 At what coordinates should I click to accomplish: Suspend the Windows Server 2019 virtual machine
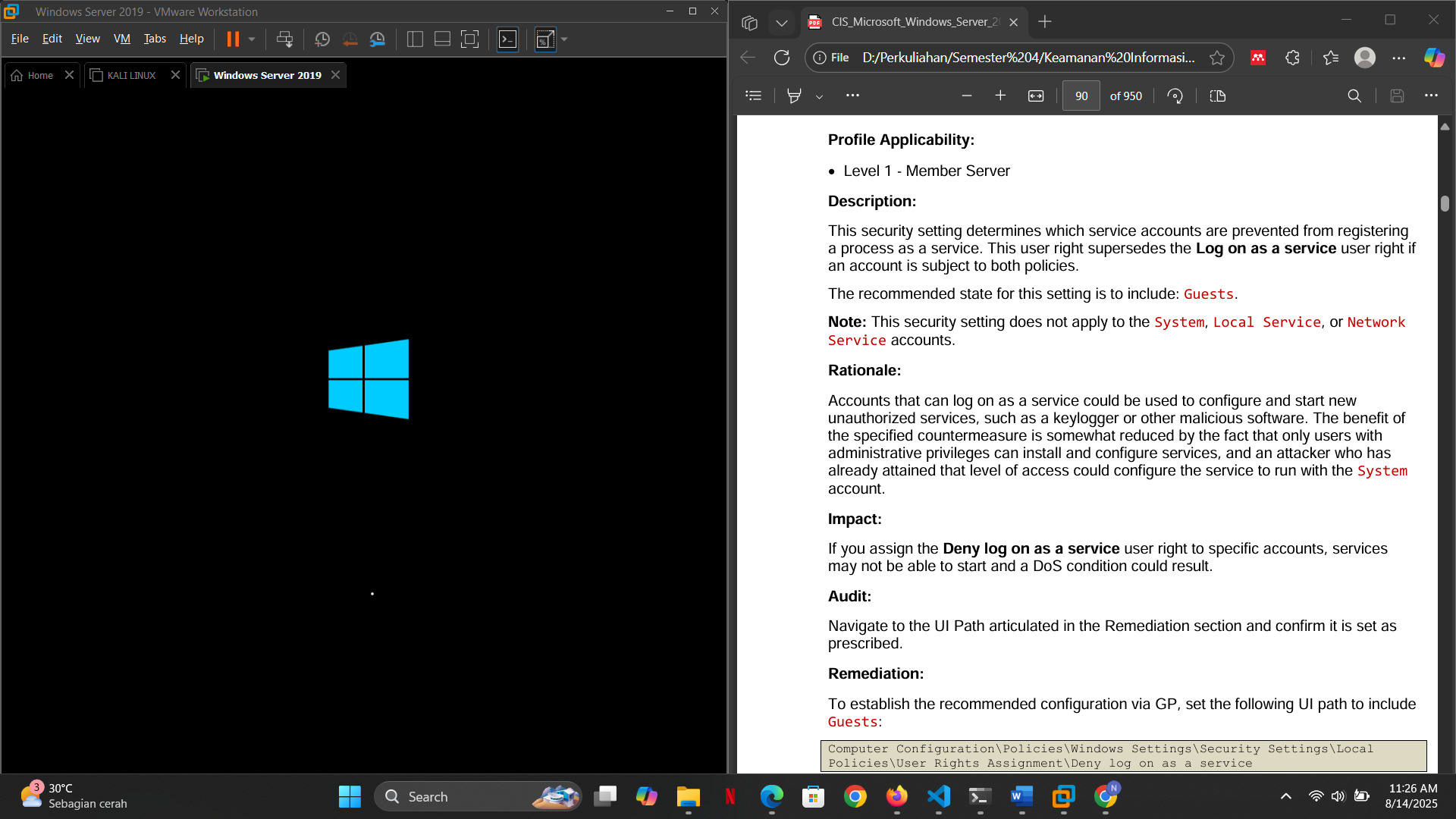tap(233, 39)
